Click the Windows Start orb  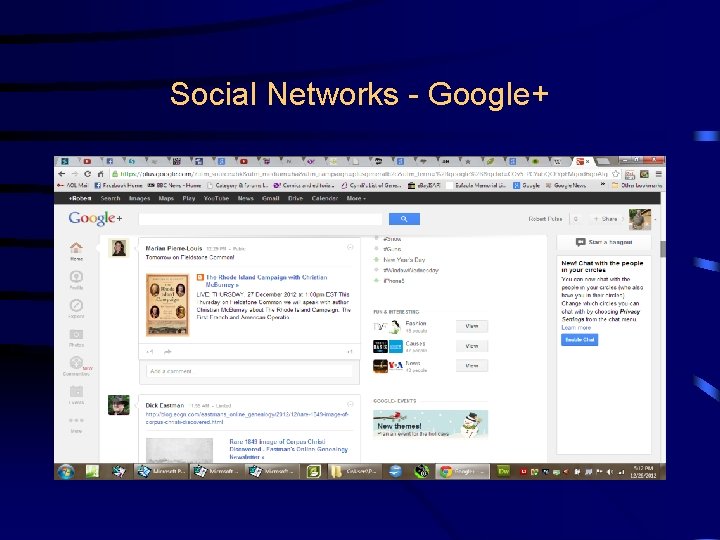point(66,472)
